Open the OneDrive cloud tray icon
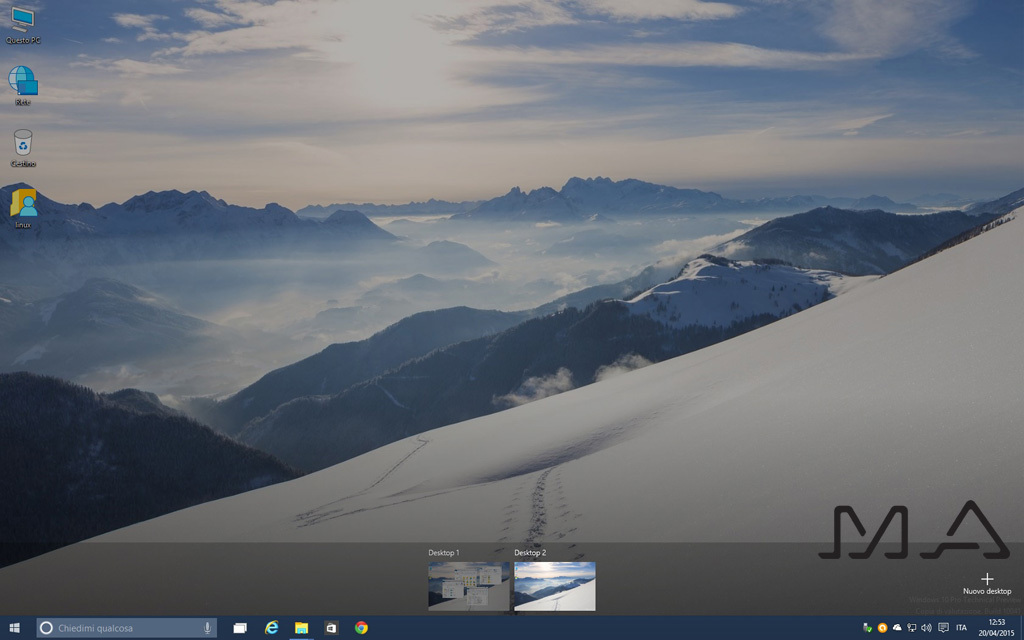Screen dimensions: 1024x640 (897, 628)
